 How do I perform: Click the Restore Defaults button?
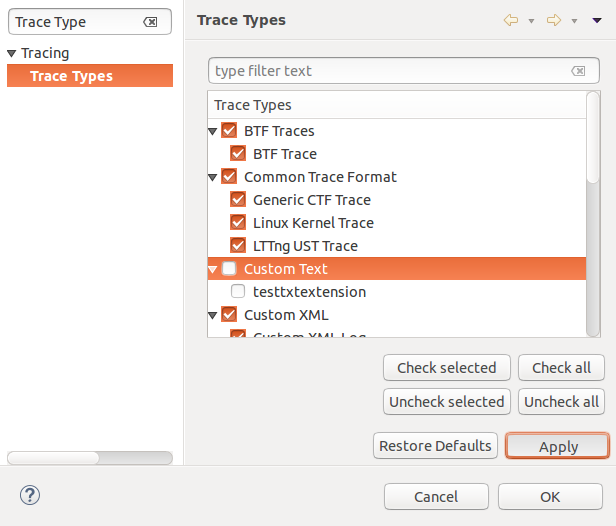click(435, 446)
